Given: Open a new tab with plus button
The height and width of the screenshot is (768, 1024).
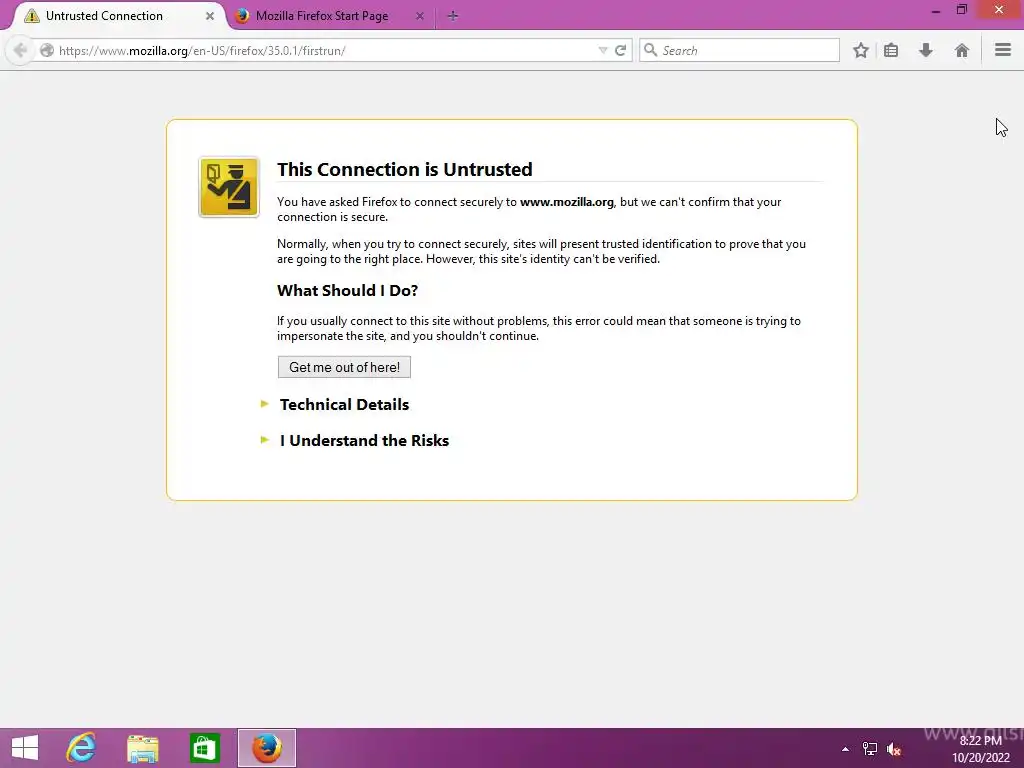Looking at the screenshot, I should (x=453, y=16).
